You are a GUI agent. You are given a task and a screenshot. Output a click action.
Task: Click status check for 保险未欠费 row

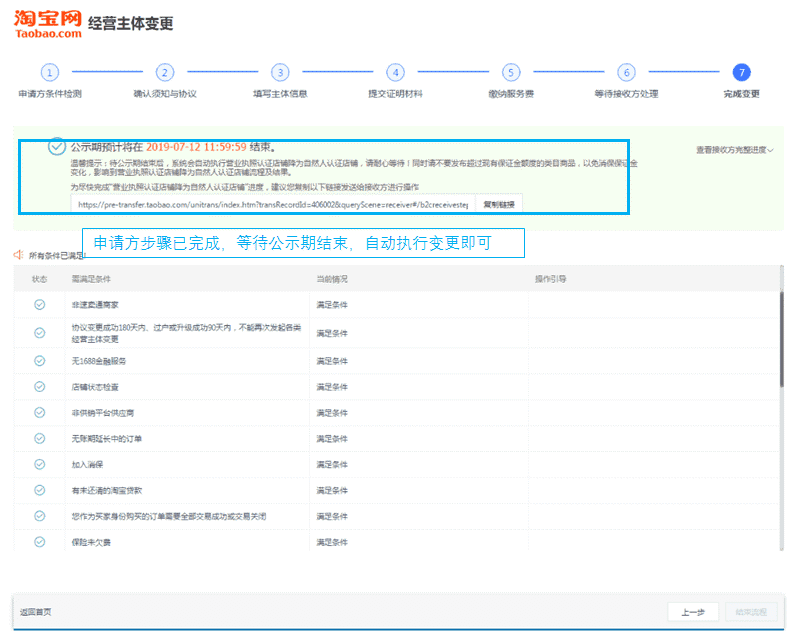click(x=40, y=541)
